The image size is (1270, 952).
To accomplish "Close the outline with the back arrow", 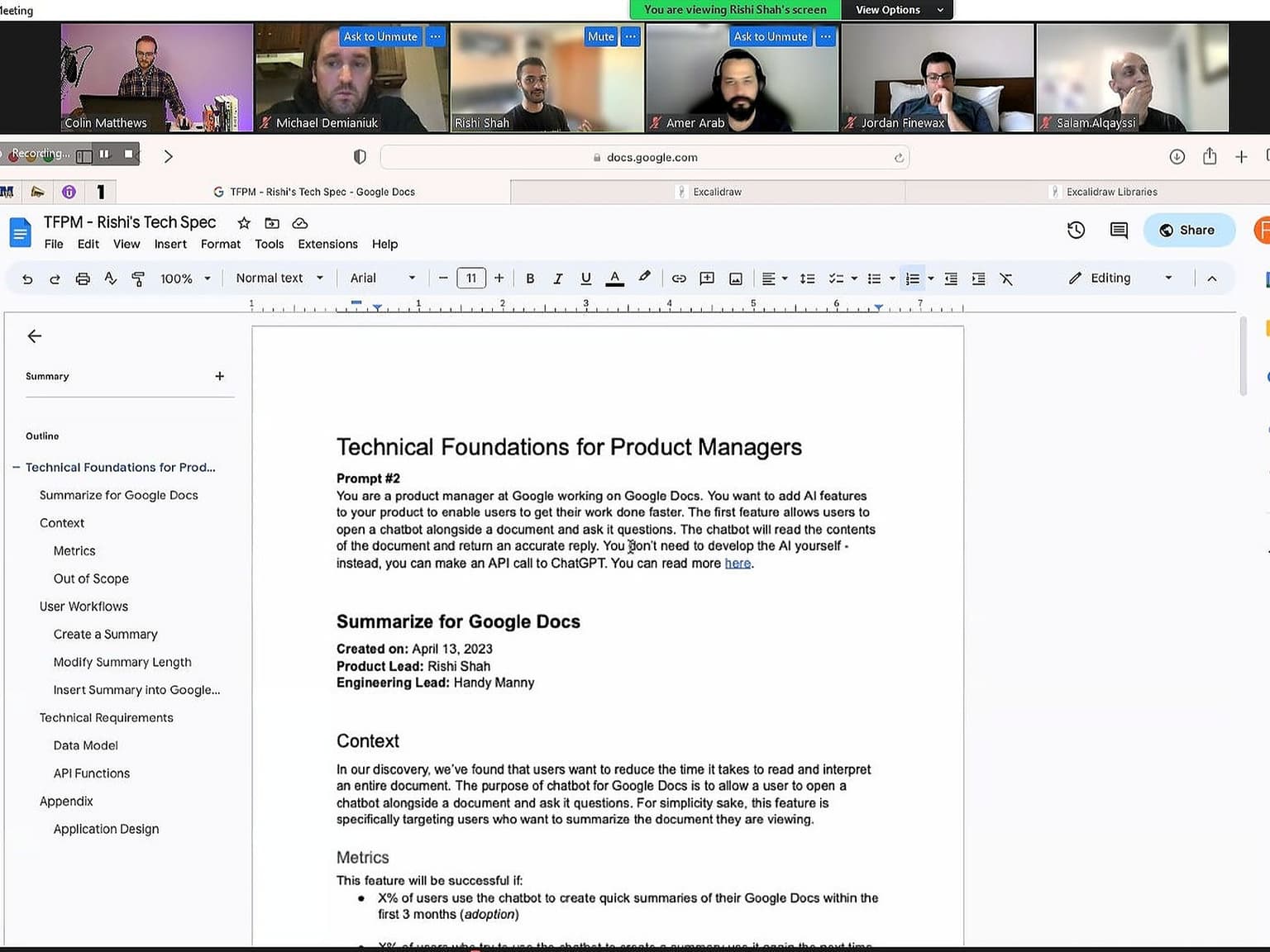I will 34,336.
